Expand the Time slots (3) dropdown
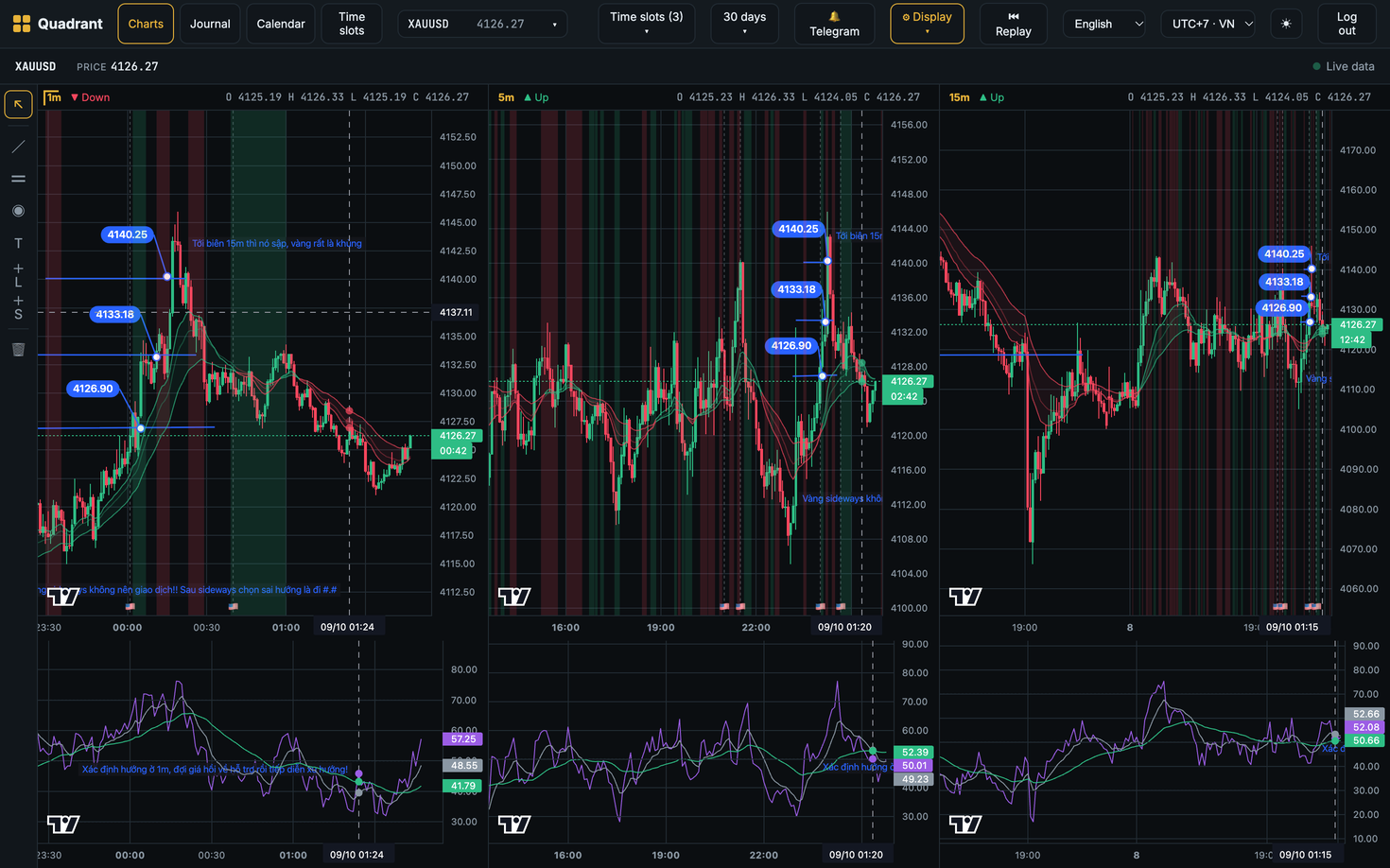The image size is (1390, 868). tap(647, 24)
